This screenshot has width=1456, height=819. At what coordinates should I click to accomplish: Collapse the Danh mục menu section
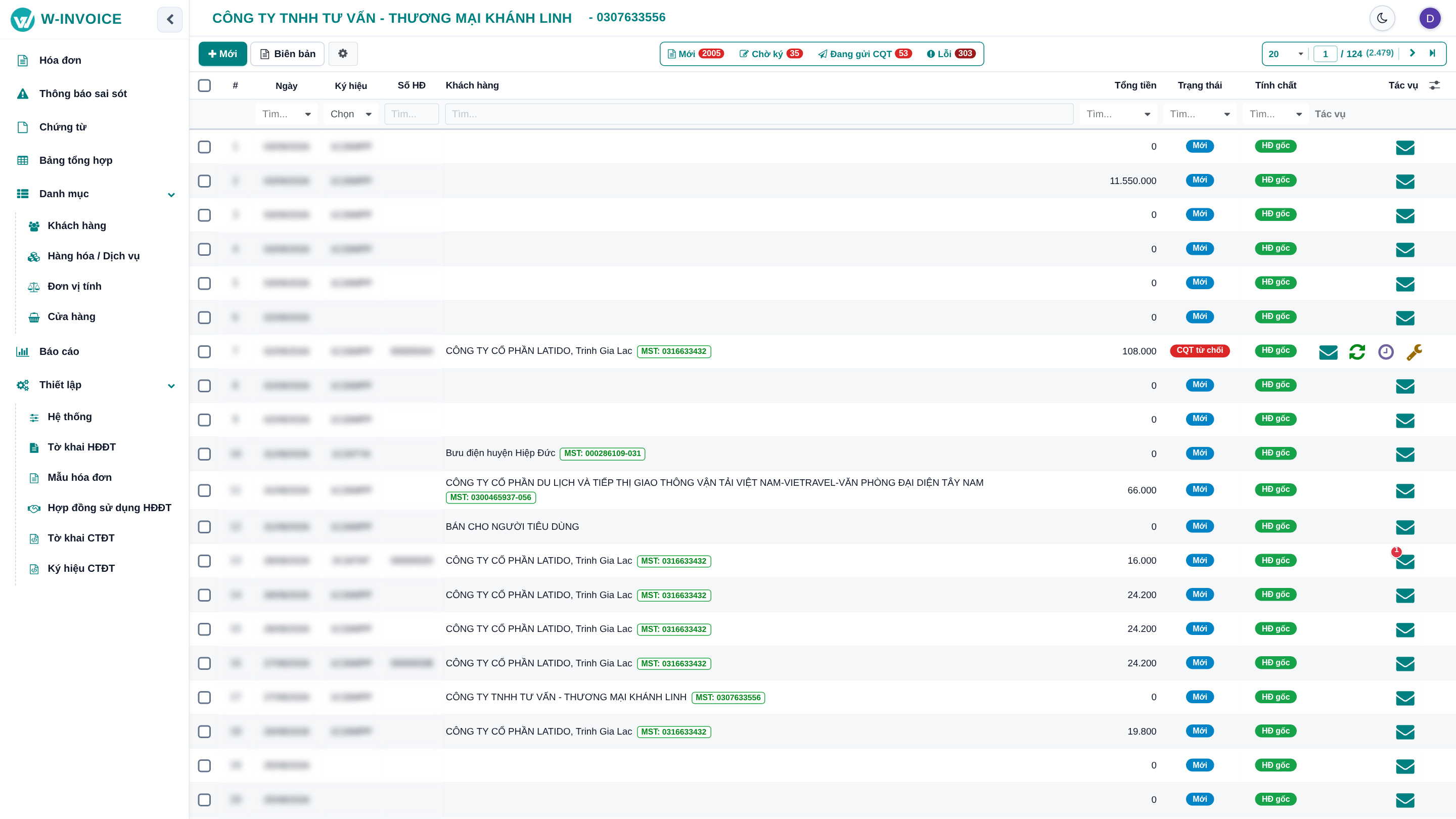[171, 195]
